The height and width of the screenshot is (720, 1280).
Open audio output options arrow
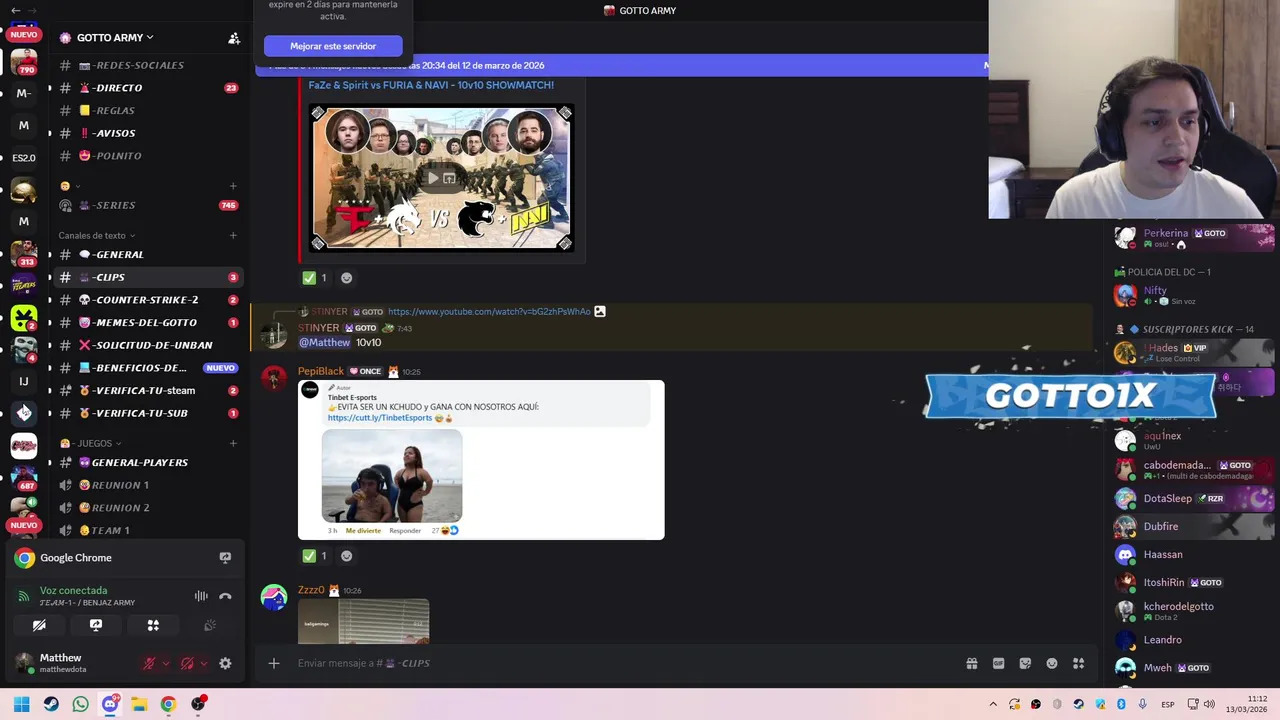[x=204, y=663]
